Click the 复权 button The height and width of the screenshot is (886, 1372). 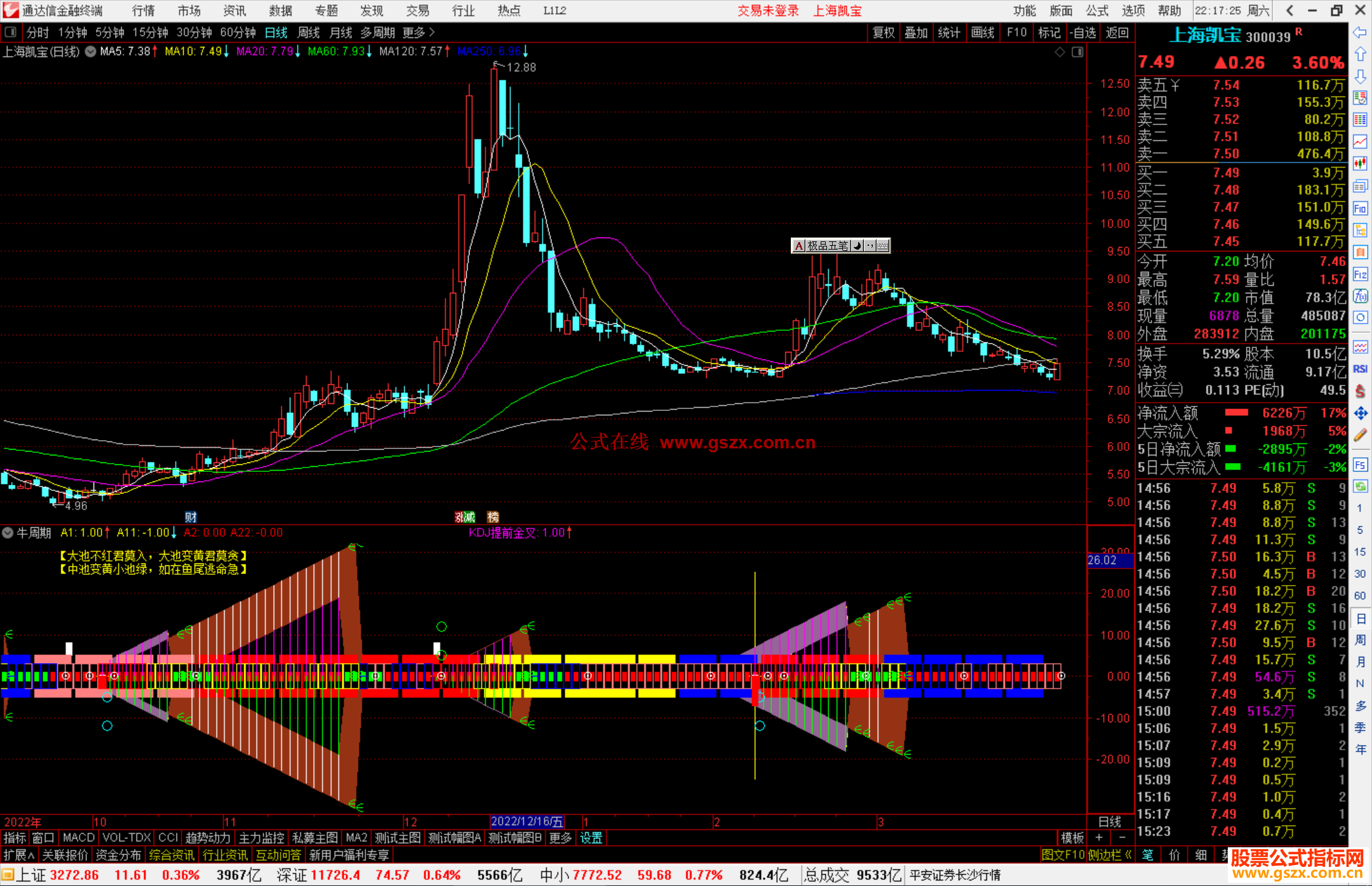point(883,32)
